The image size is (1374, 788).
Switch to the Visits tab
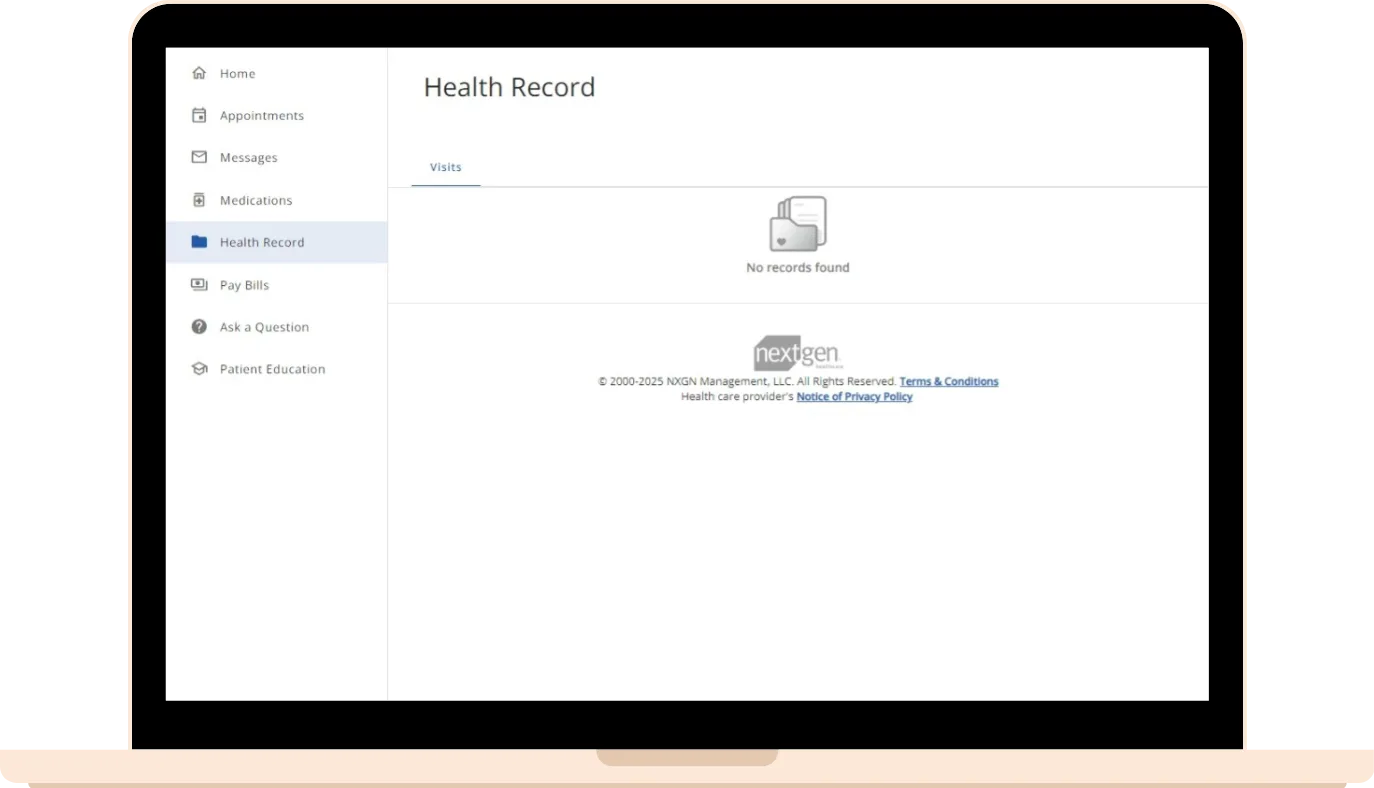coord(446,168)
